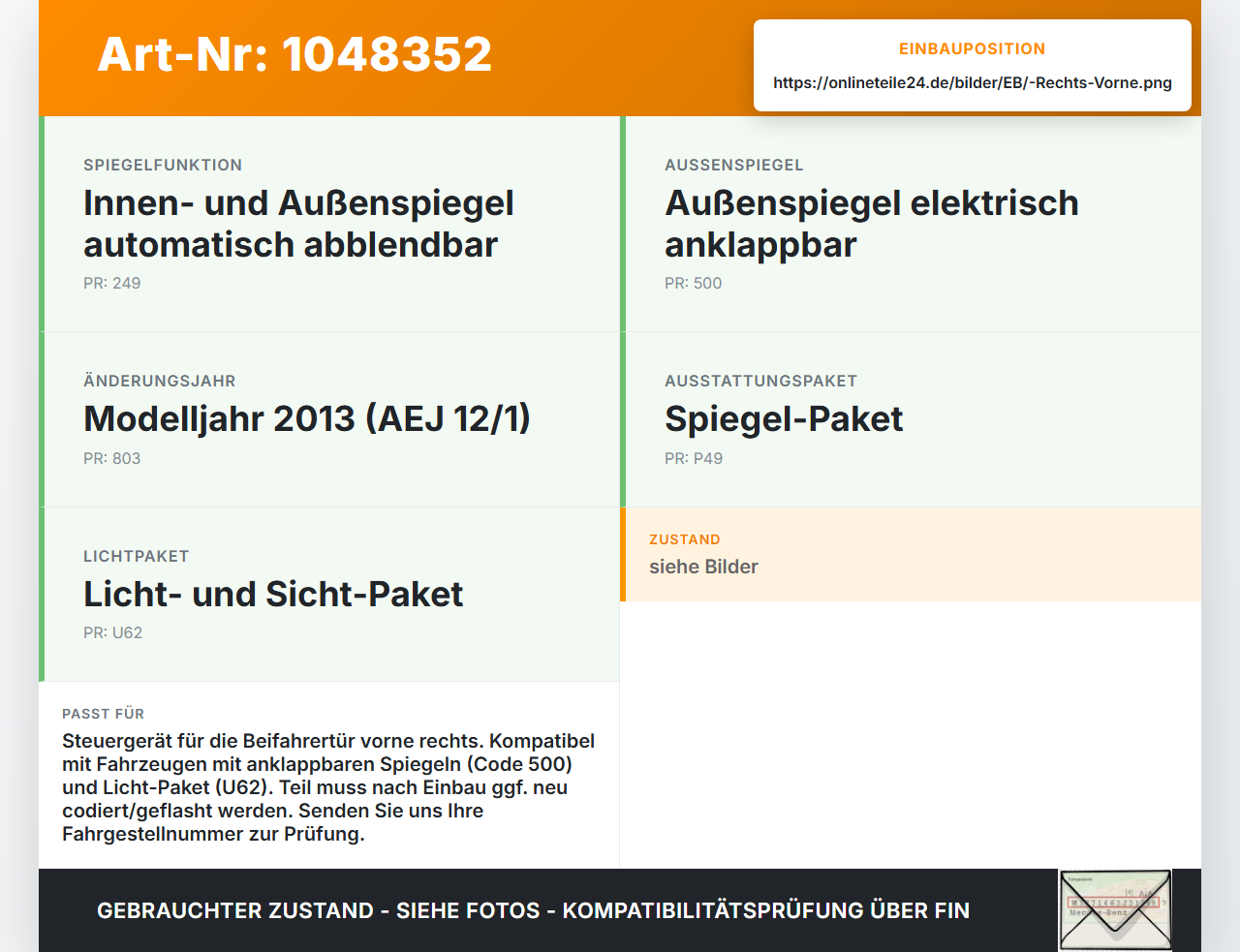This screenshot has height=952, width=1240.
Task: Select the Licht- und Sicht-Paket text
Action: pyautogui.click(x=273, y=594)
